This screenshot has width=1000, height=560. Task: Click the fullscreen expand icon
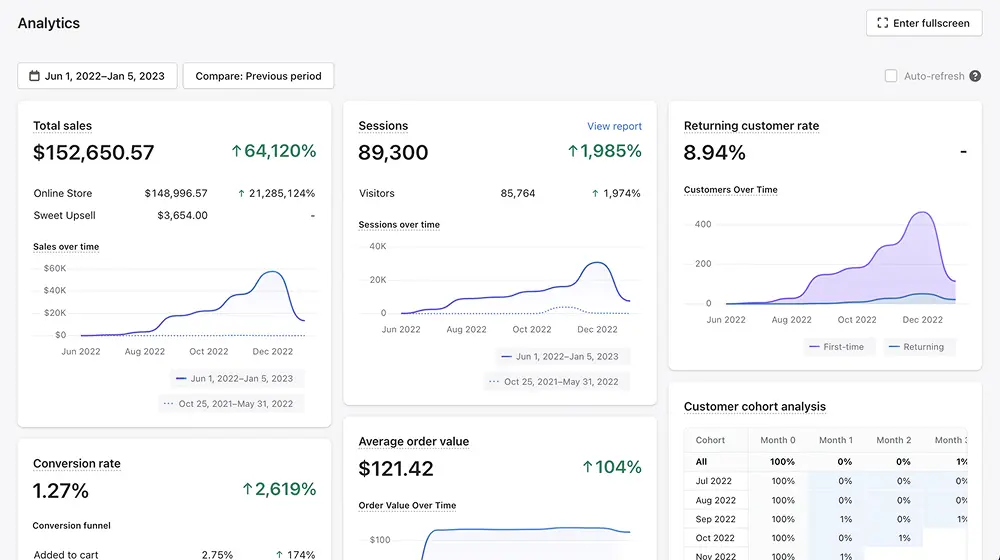pyautogui.click(x=883, y=23)
